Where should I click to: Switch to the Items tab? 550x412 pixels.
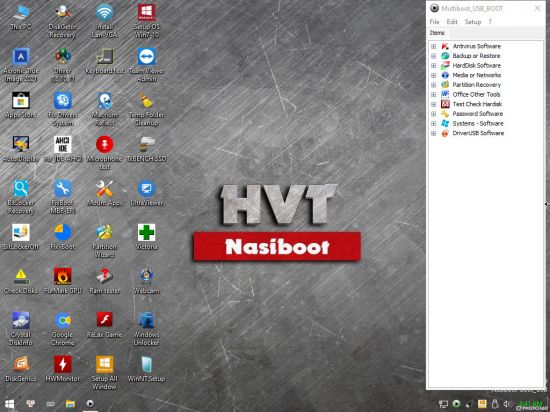click(x=437, y=33)
